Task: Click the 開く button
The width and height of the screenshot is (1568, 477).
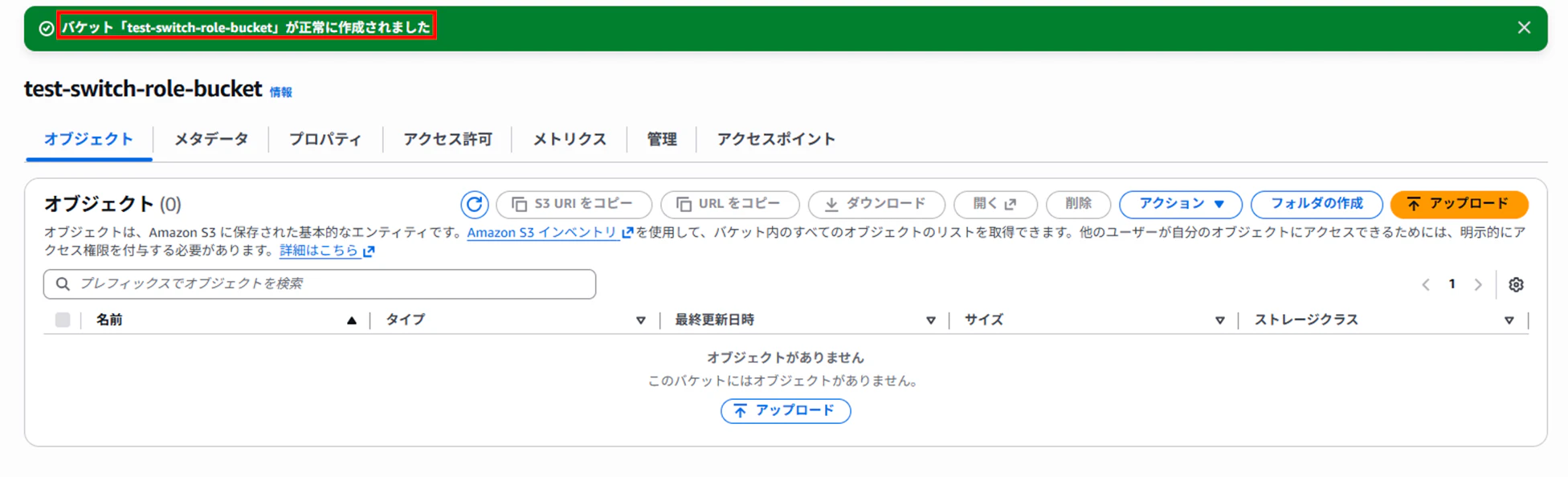Action: pos(995,205)
